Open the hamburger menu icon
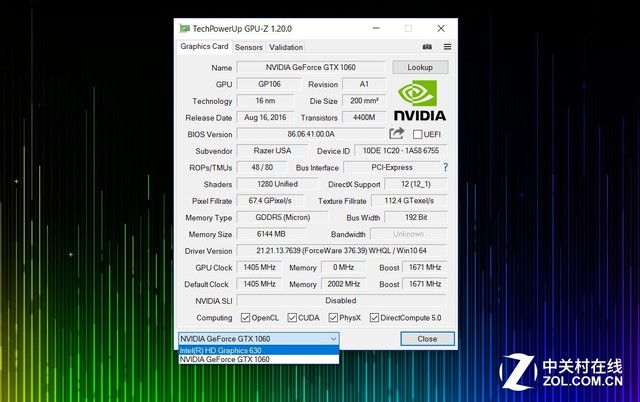640x402 pixels. tap(447, 47)
